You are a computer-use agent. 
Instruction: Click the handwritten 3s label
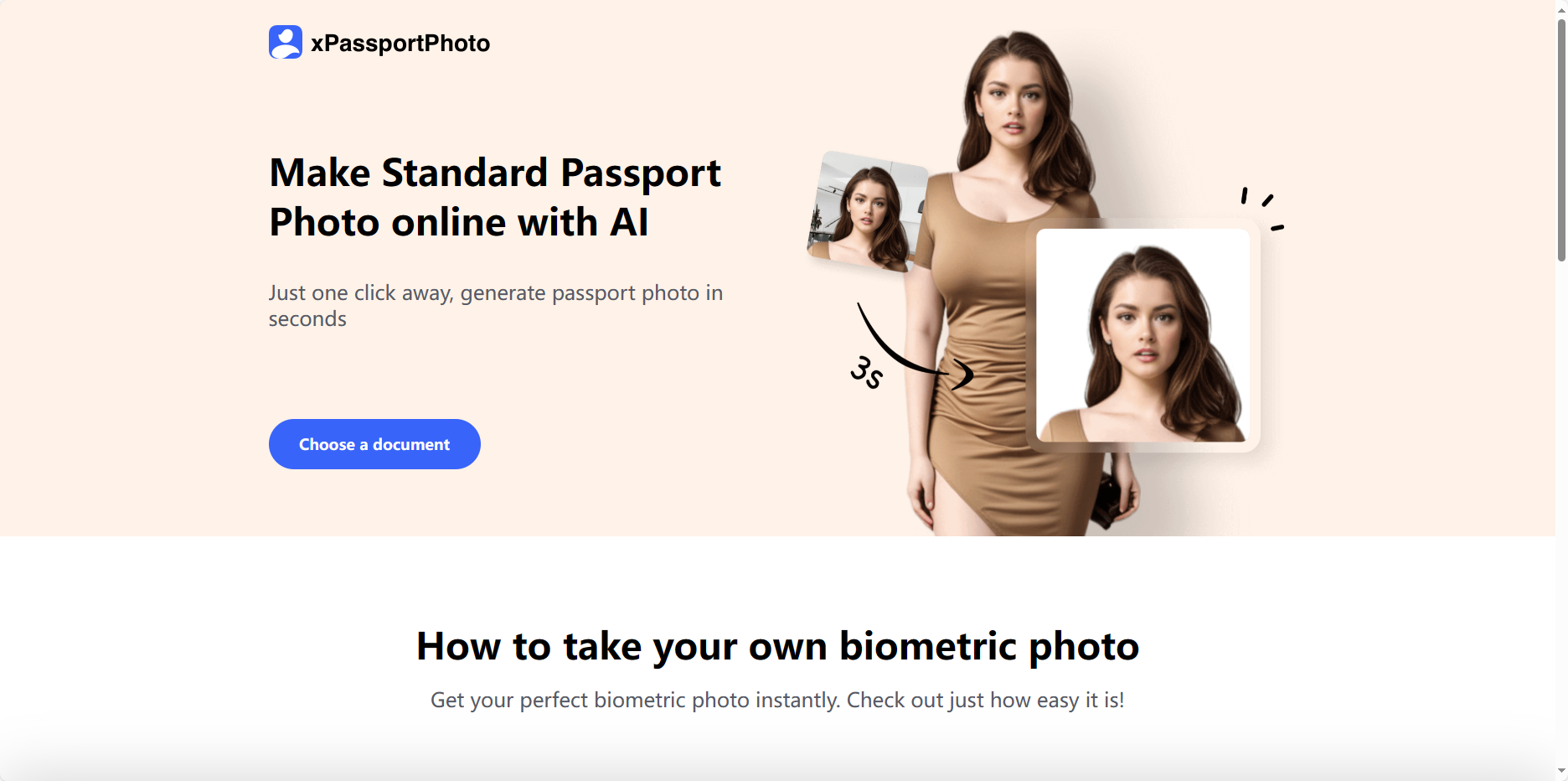tap(867, 372)
